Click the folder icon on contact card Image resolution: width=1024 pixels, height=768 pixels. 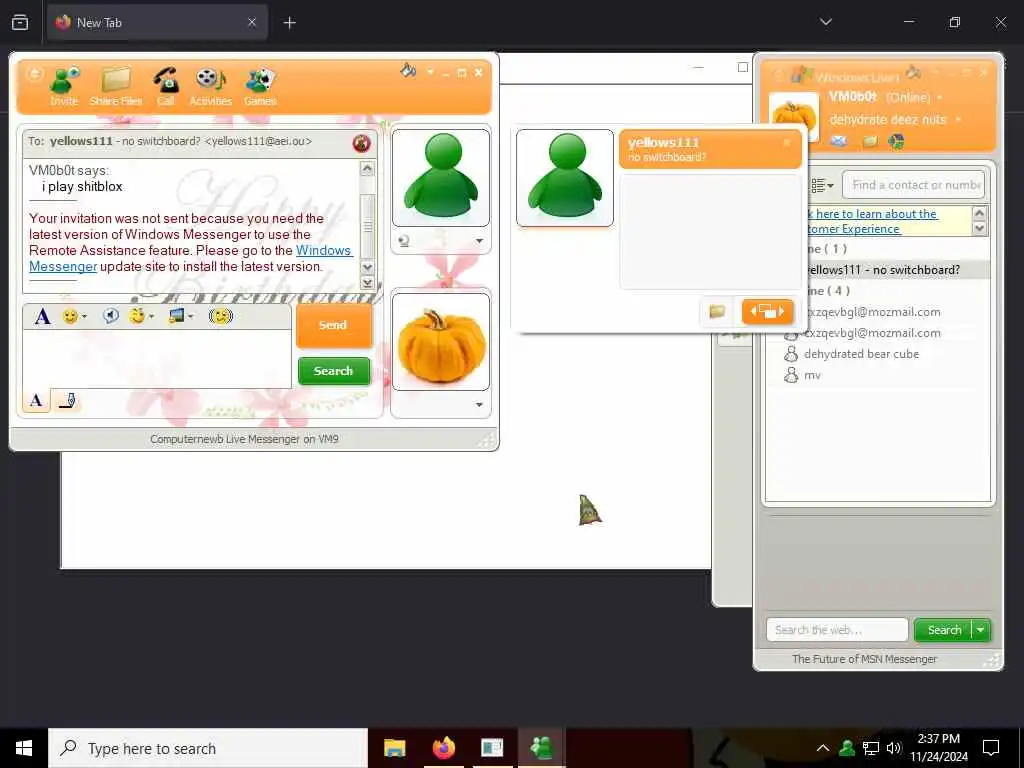pos(717,312)
